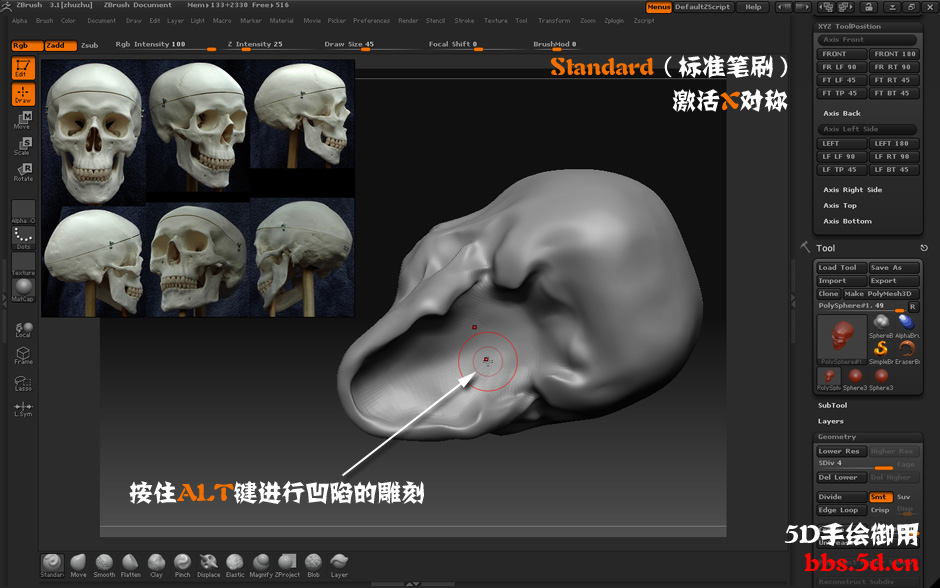This screenshot has width=940, height=588.
Task: Toggle the Suv option
Action: click(903, 497)
